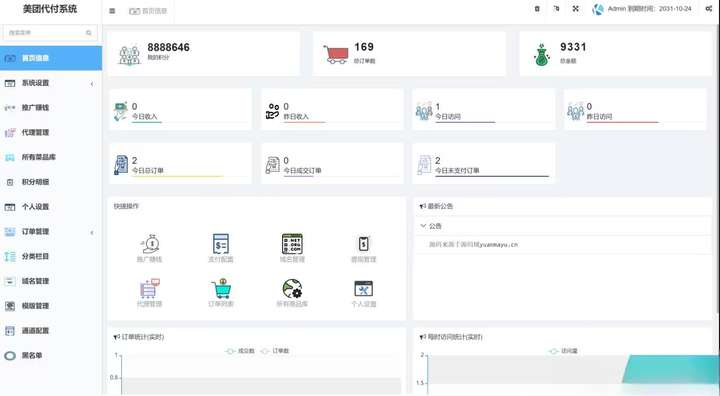
Task: Click the red shopping cart icon beside 169
Action: click(336, 54)
